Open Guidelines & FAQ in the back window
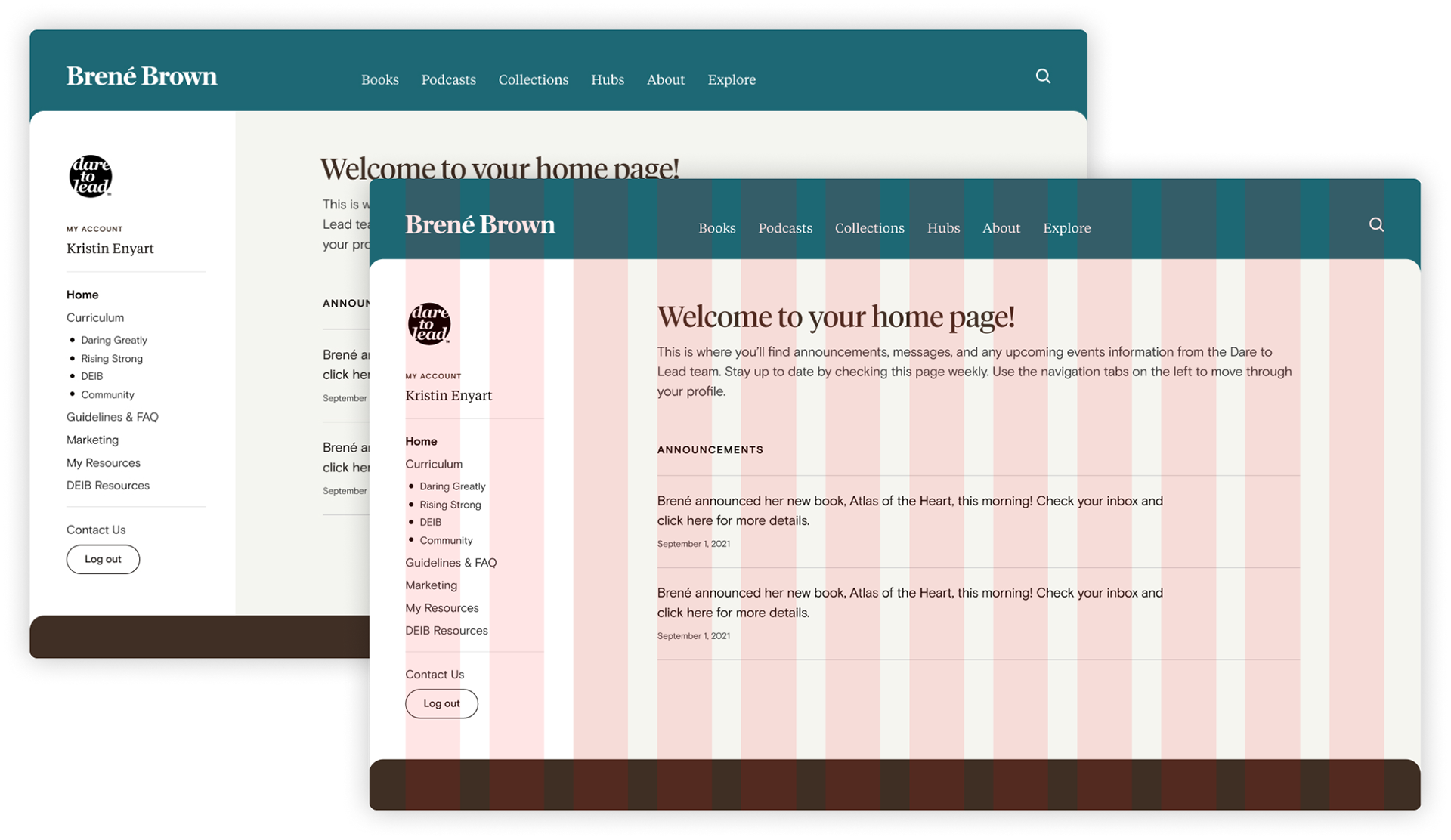This screenshot has width=1451, height=840. point(112,417)
